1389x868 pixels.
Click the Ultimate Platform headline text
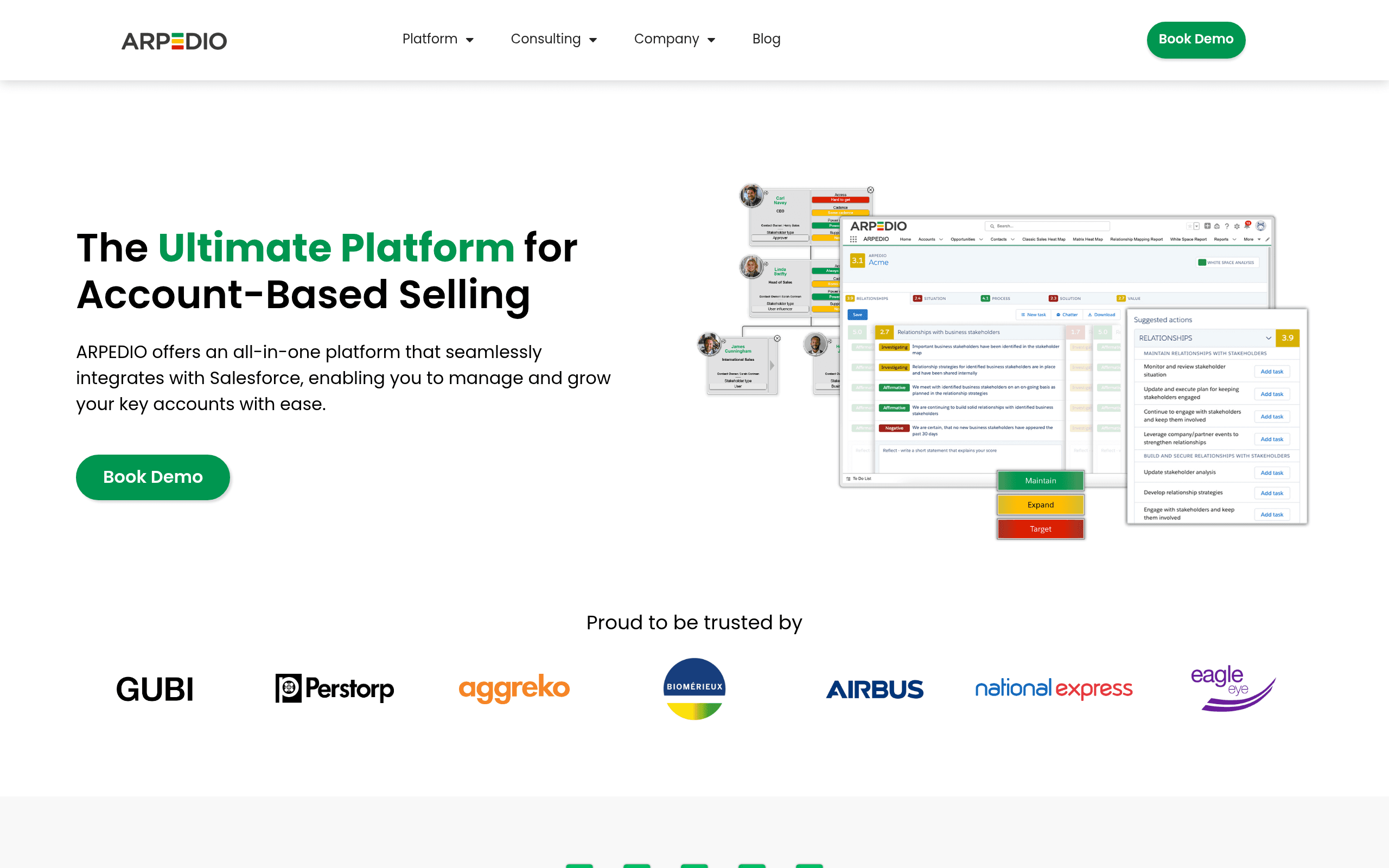[336, 248]
